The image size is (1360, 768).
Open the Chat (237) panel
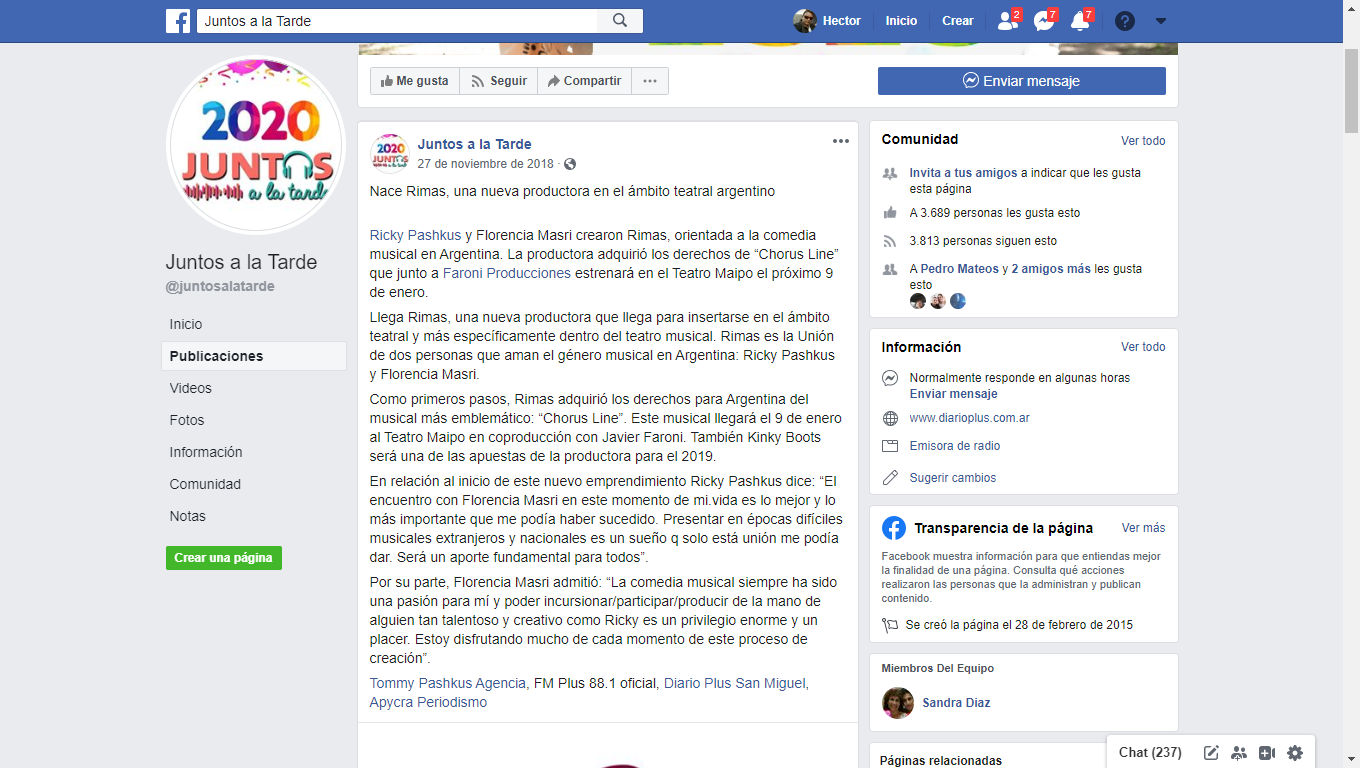[x=1150, y=752]
